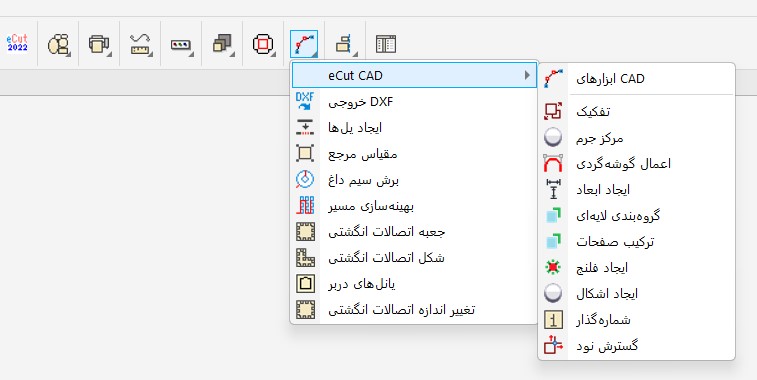
Task: Select «ترکیب صفحات» combine pages entry
Action: click(637, 241)
